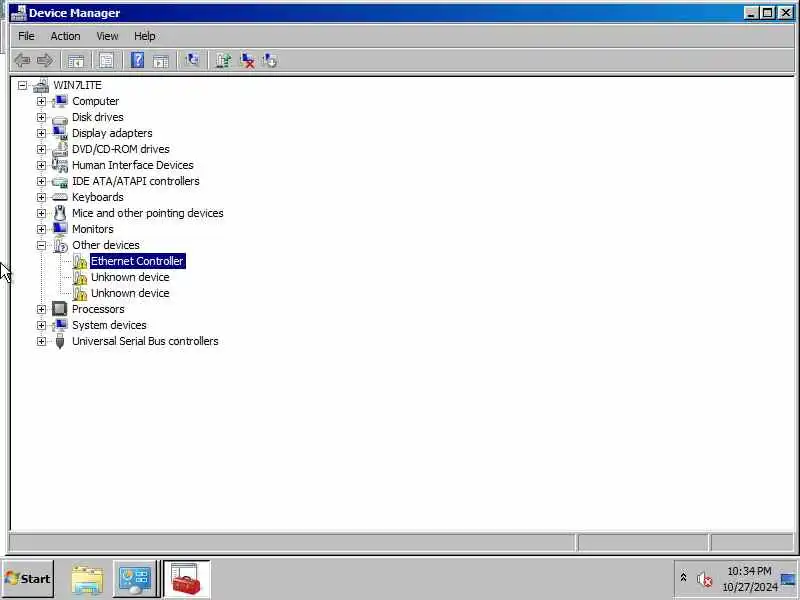
Task: Click the Forward arrow toolbar icon
Action: coord(45,61)
